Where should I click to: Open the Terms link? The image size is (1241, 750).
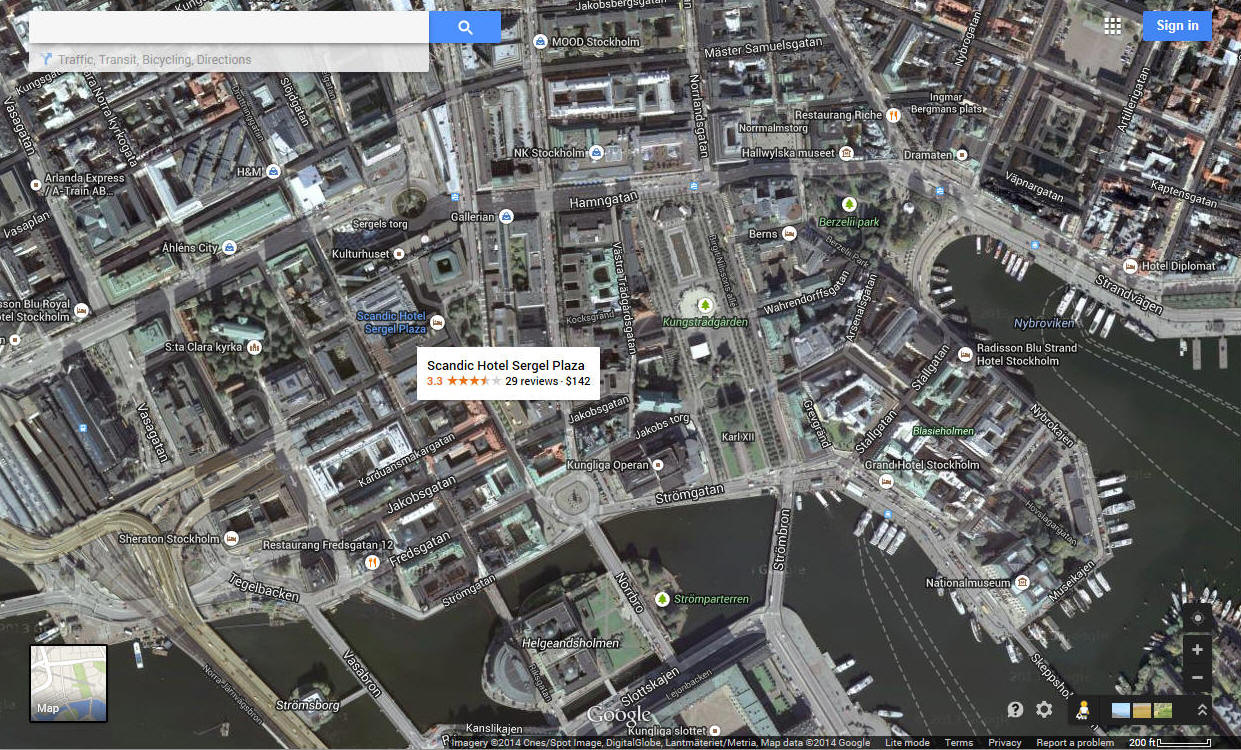[959, 743]
